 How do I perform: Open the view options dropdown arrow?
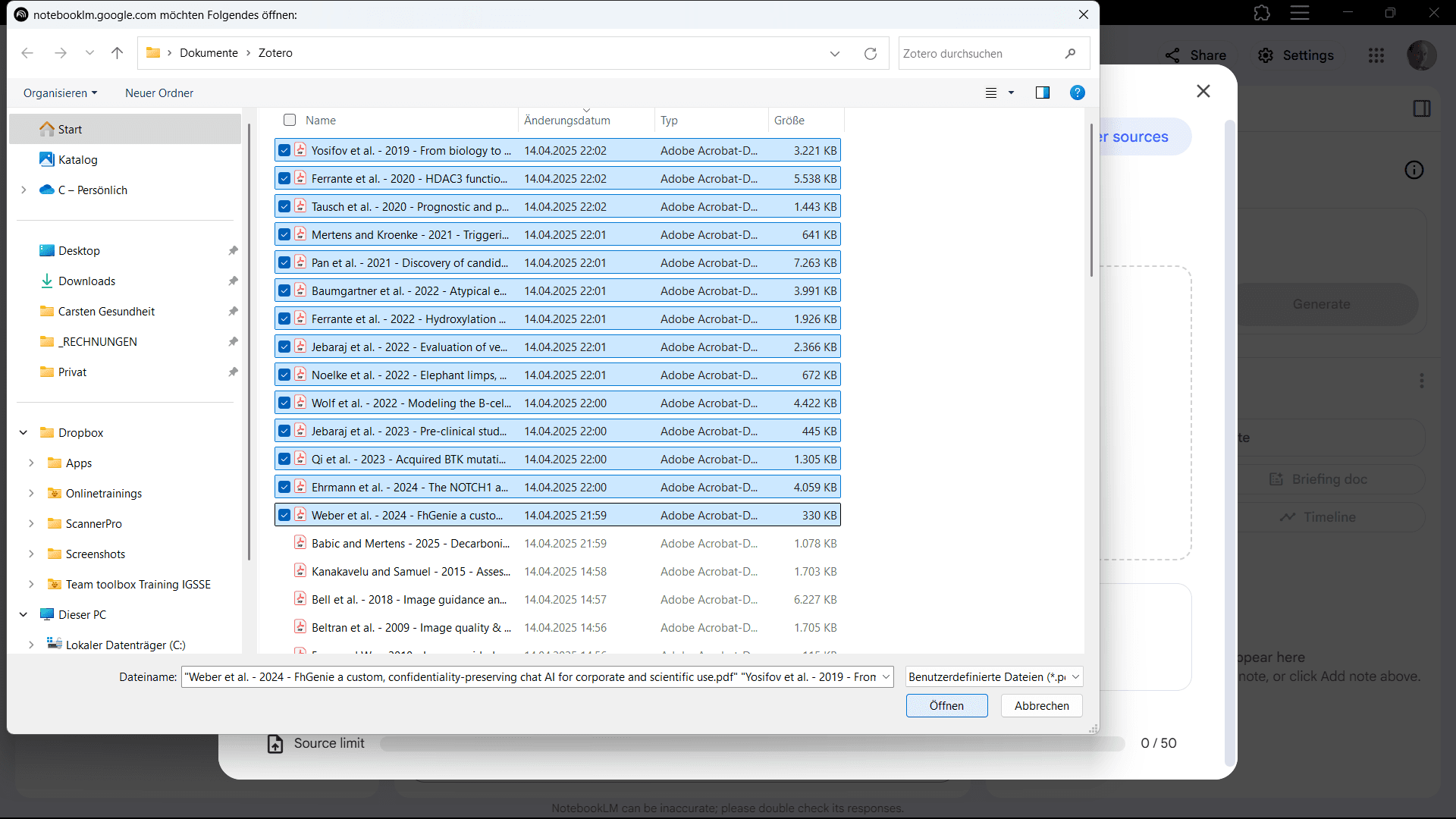(1011, 93)
